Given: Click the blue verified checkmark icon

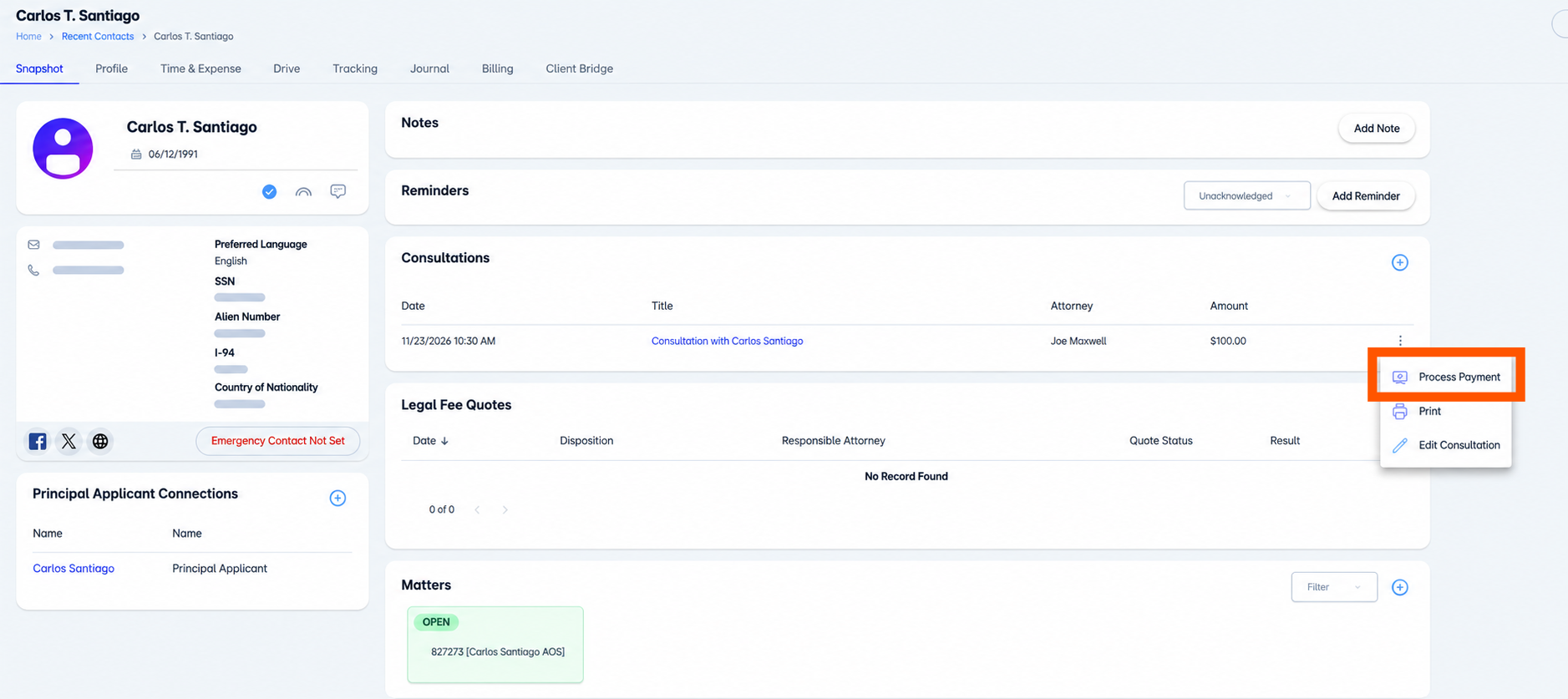Looking at the screenshot, I should point(269,191).
